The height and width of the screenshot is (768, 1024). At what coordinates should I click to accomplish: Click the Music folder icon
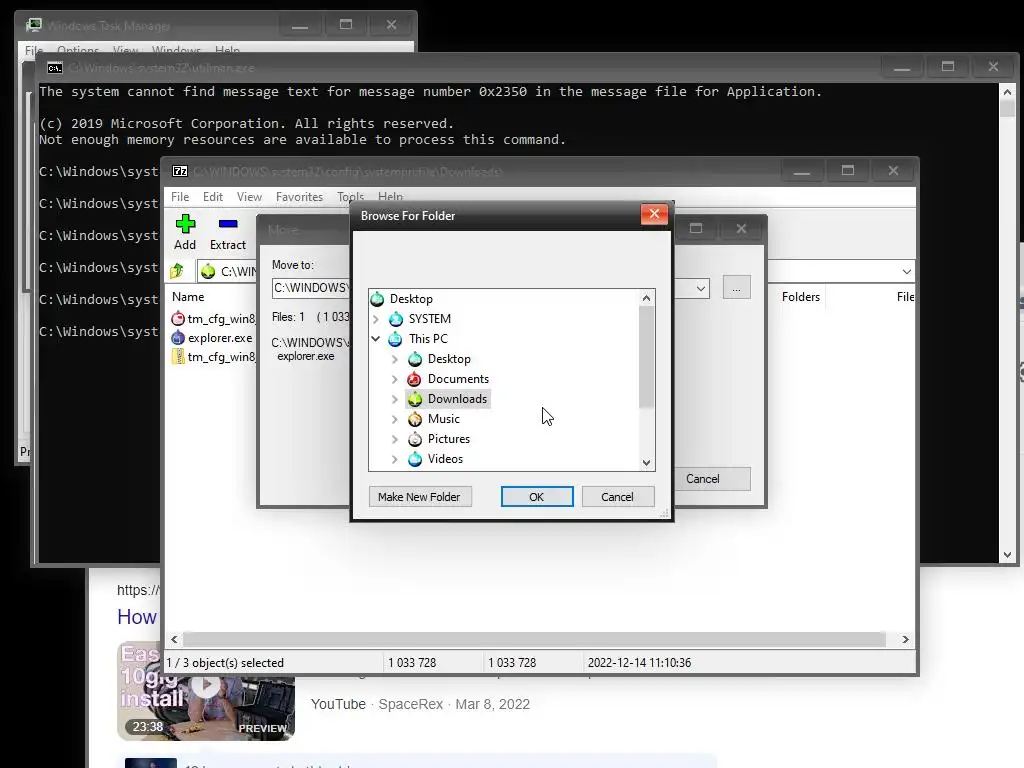[415, 419]
